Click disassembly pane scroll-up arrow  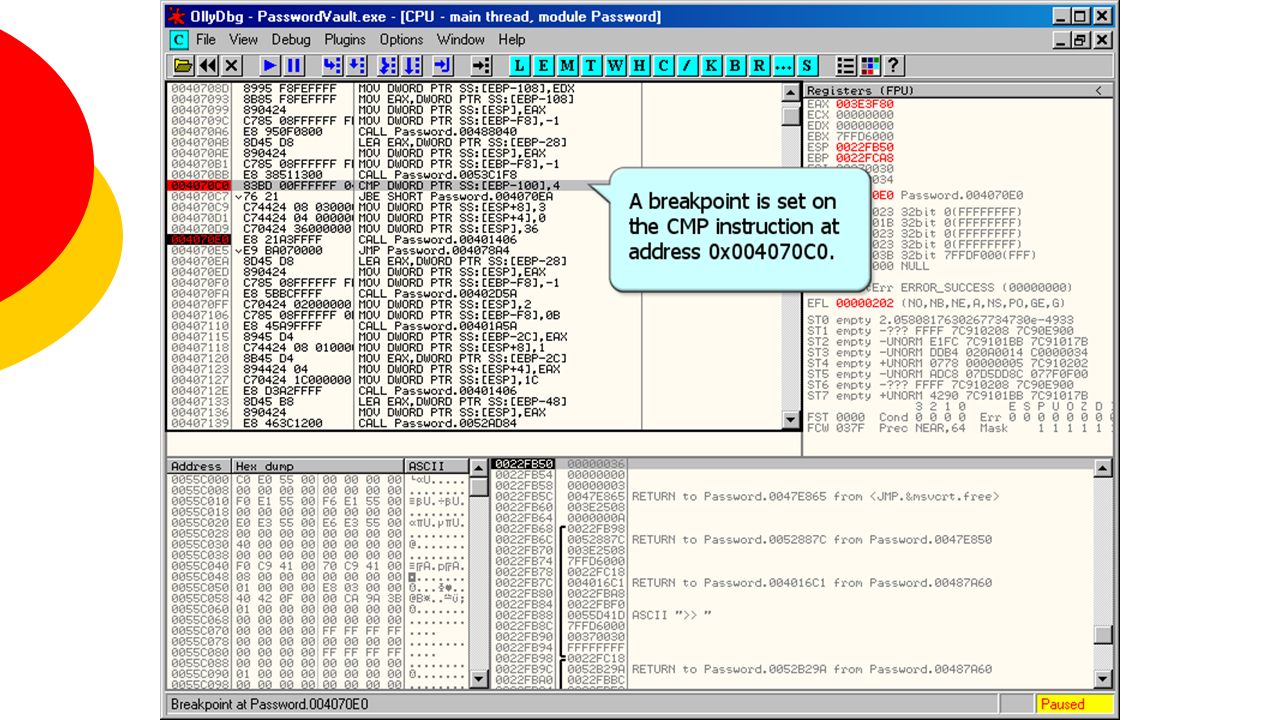click(x=791, y=92)
